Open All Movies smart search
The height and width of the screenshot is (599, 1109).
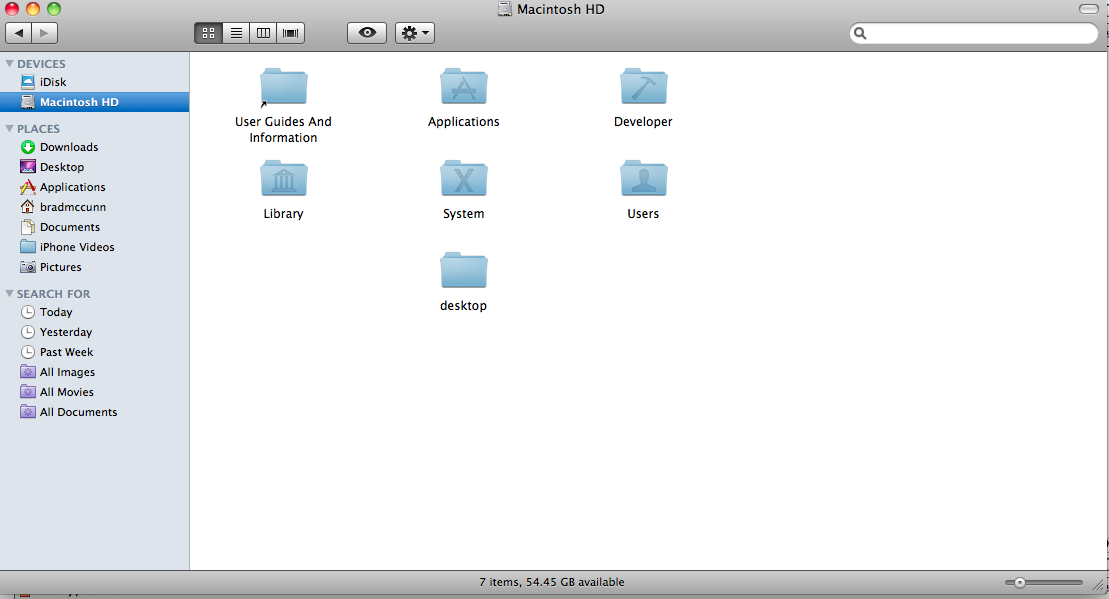[95, 392]
